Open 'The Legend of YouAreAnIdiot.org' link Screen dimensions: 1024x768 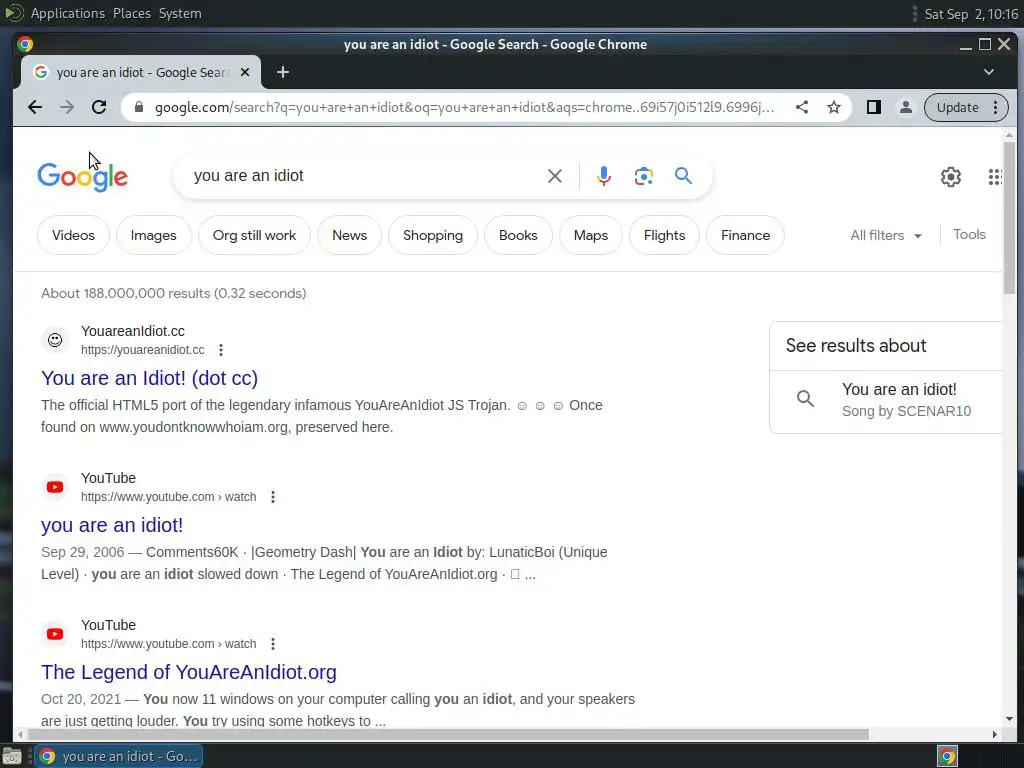(189, 672)
